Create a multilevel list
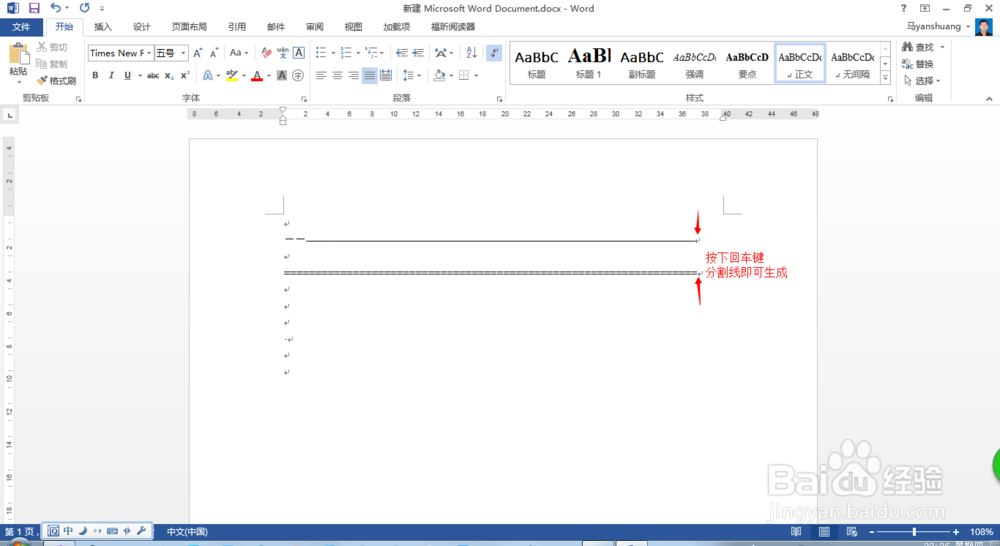This screenshot has width=1000, height=546. click(x=371, y=53)
